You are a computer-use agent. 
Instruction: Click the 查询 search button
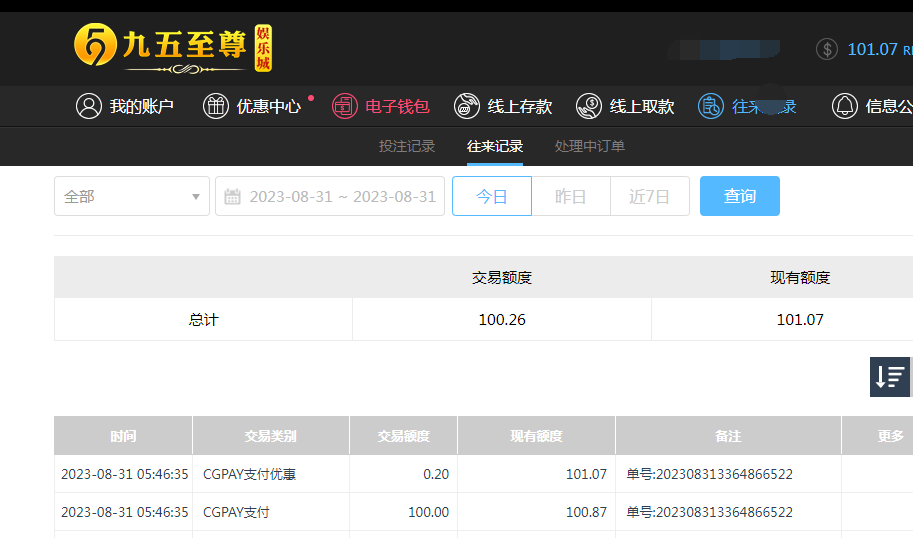tap(739, 196)
